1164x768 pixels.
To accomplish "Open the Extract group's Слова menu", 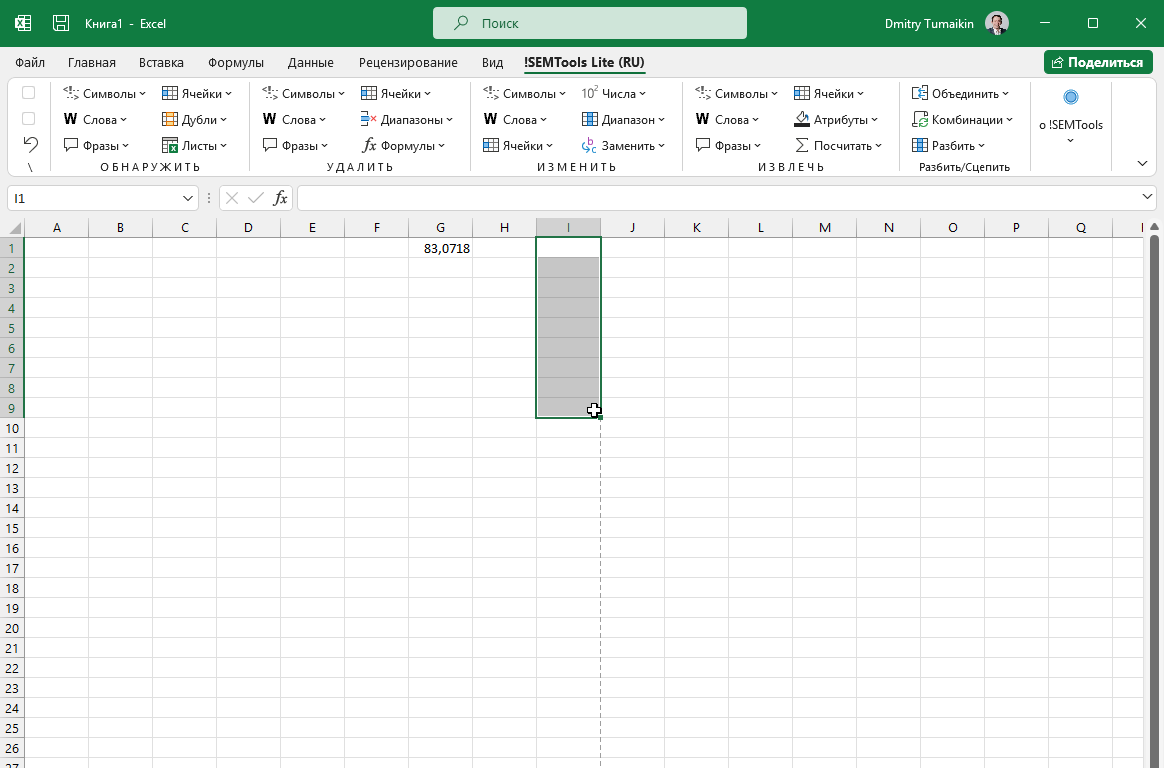I will click(x=727, y=119).
